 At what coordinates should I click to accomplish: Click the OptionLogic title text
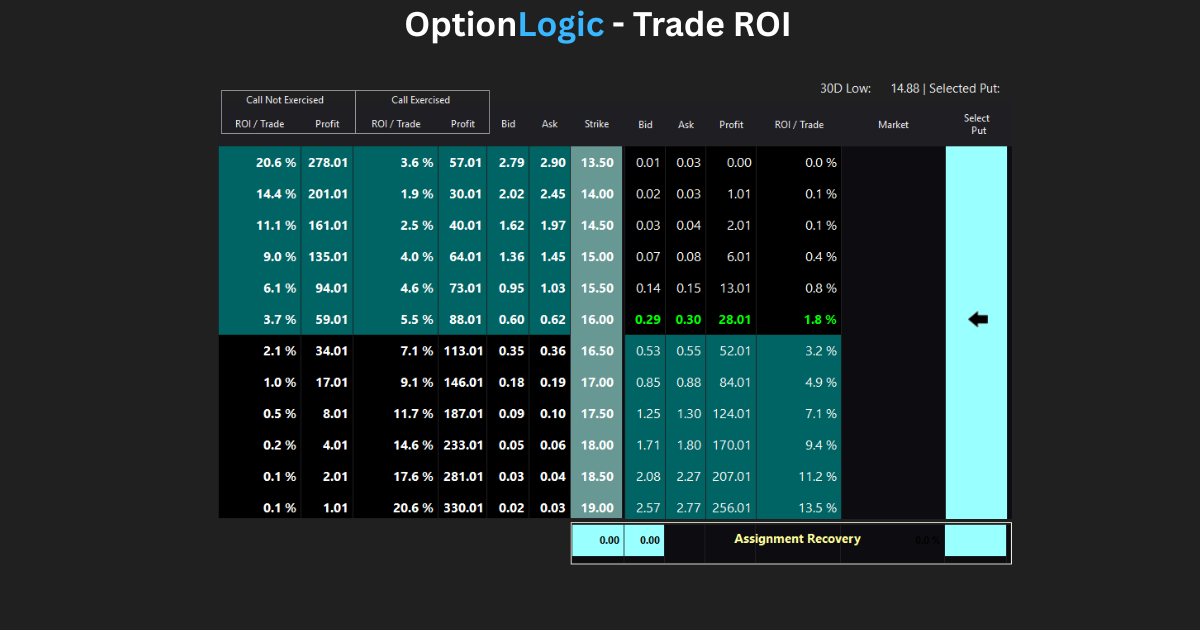(504, 25)
